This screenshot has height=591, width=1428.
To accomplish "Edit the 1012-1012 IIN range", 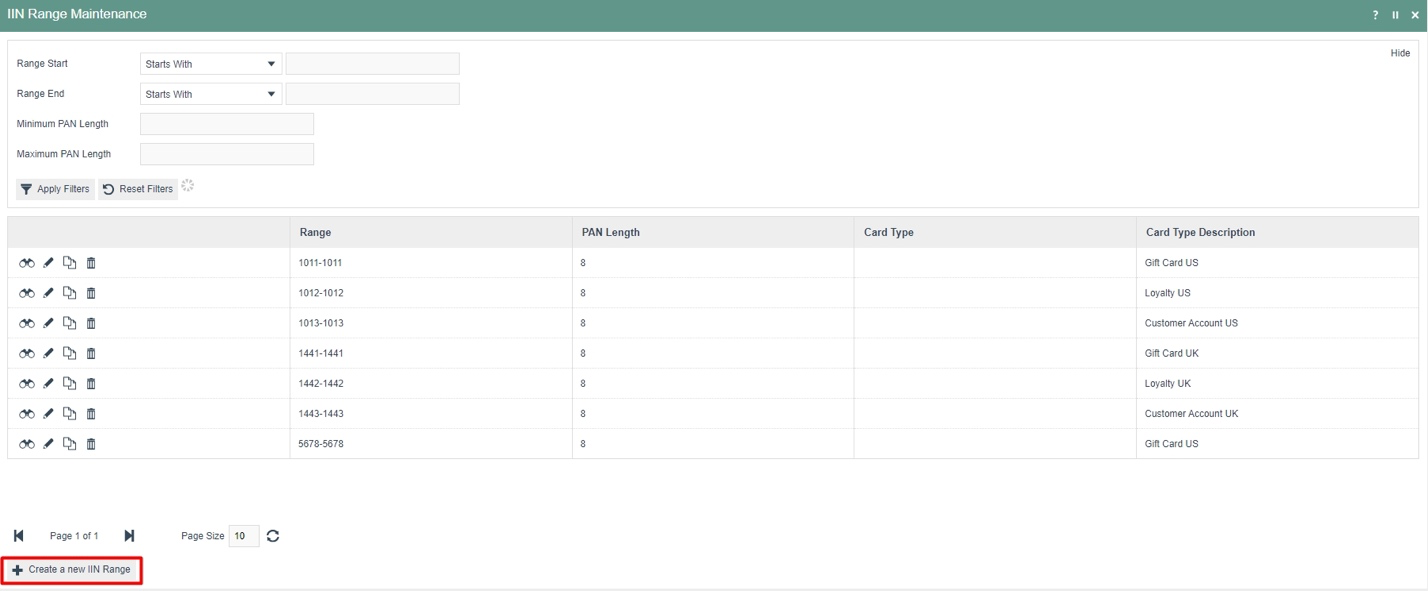I will point(47,292).
